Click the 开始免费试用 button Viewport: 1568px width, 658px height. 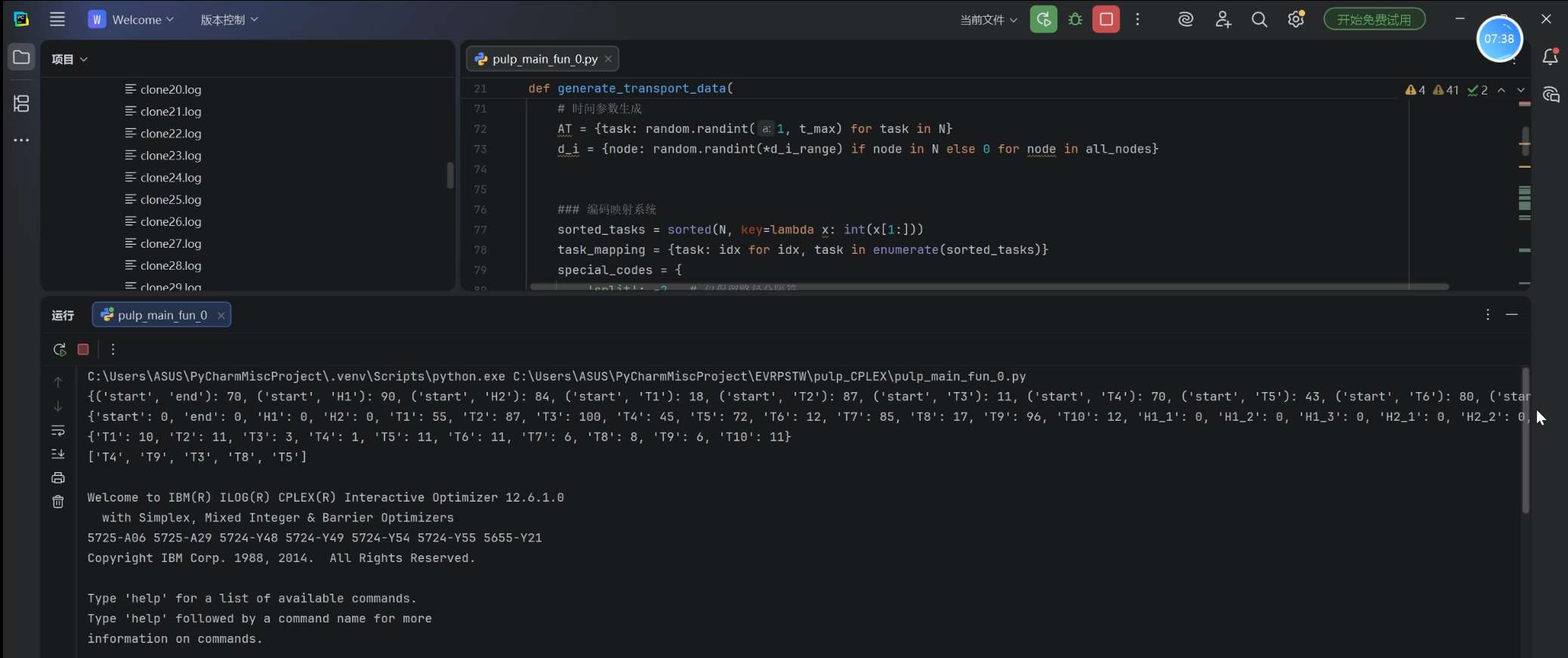1374,20
